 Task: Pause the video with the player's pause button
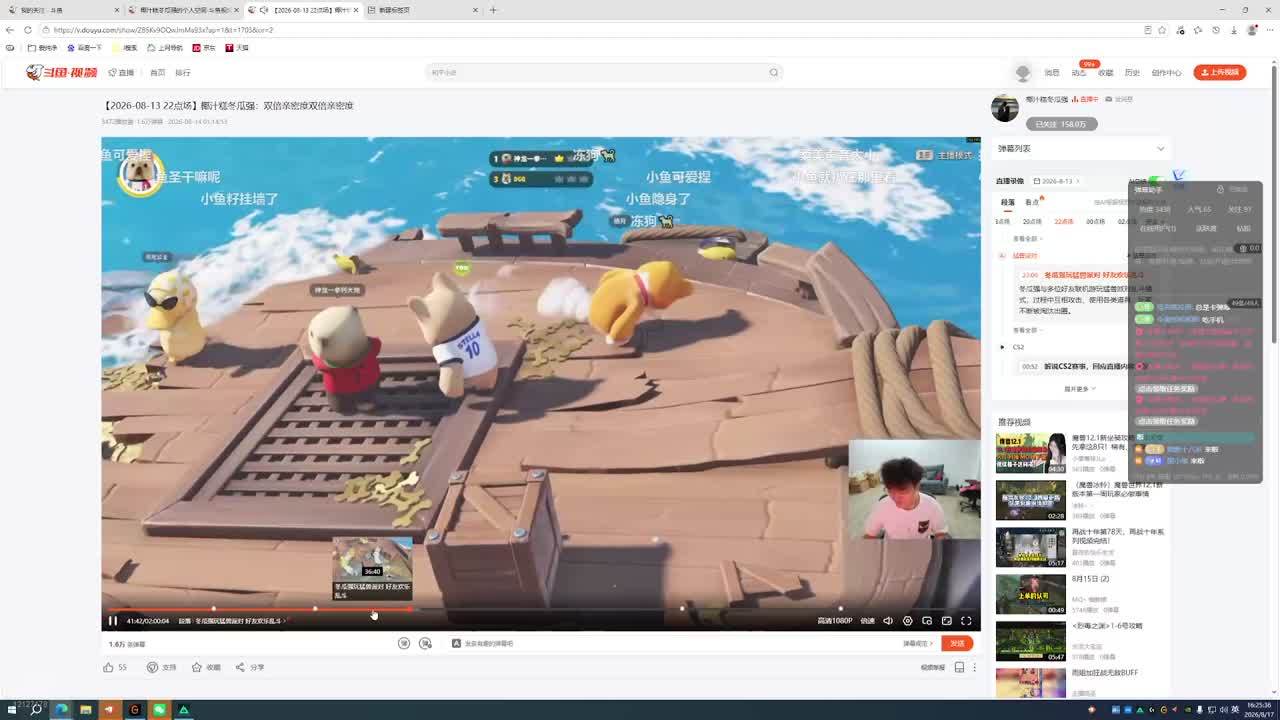point(112,621)
